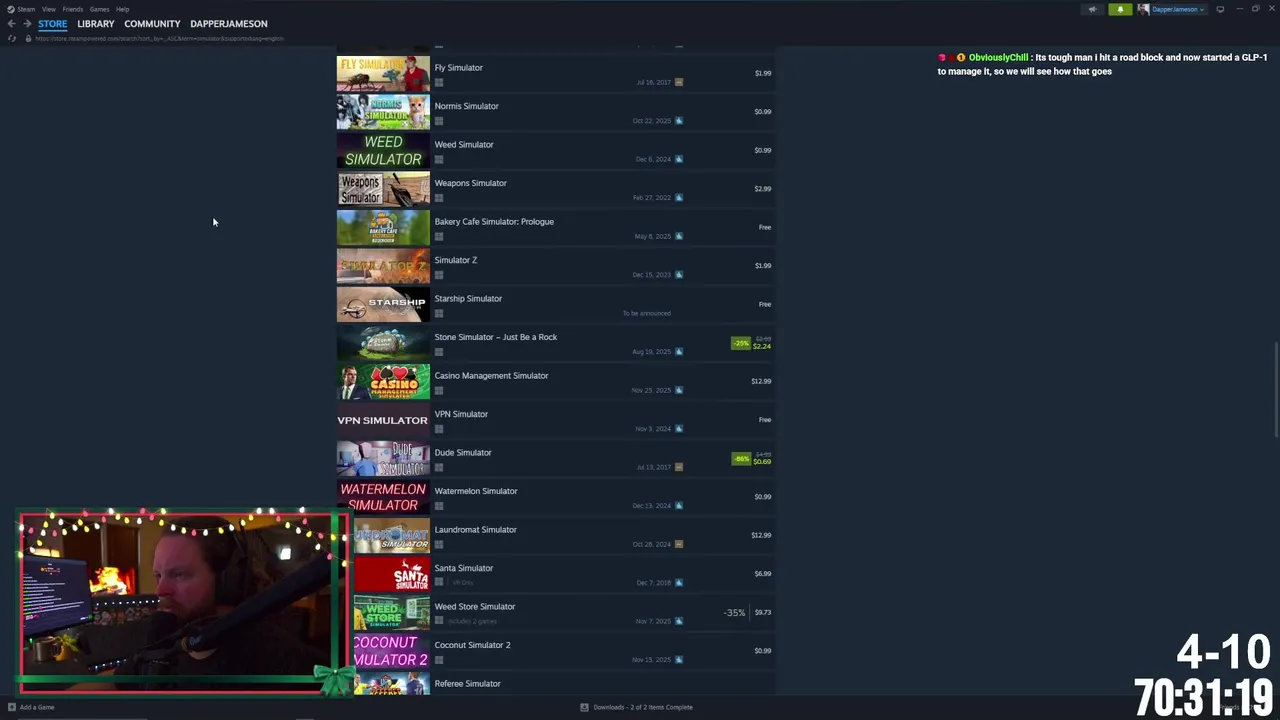Viewport: 1280px width, 720px height.
Task: Click the Coconut Simulator 2 title
Action: tap(472, 645)
